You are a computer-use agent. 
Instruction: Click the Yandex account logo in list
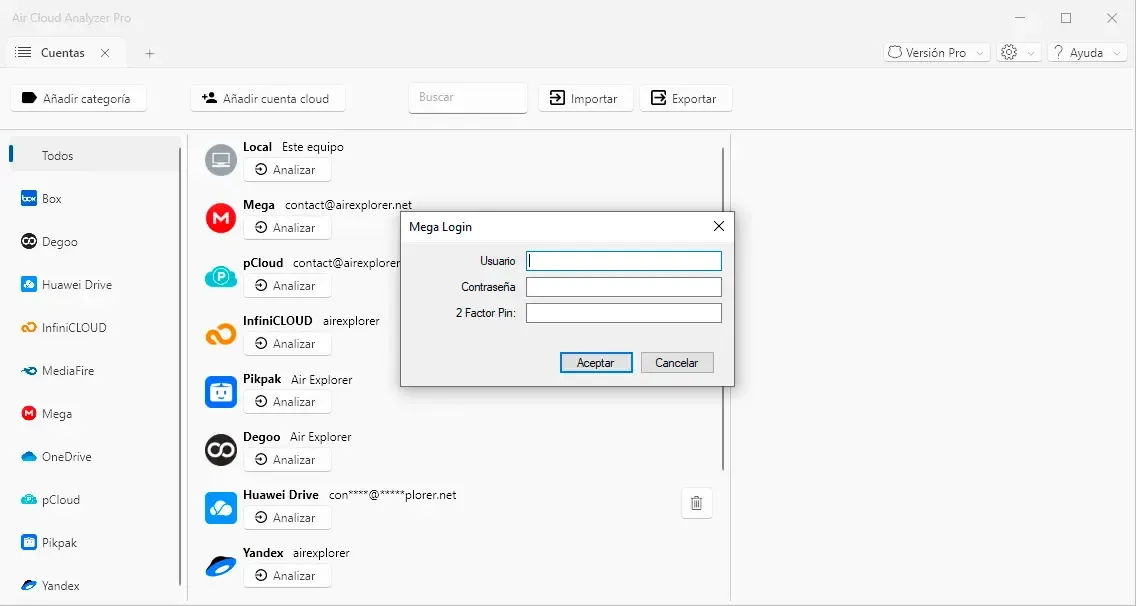pyautogui.click(x=221, y=566)
